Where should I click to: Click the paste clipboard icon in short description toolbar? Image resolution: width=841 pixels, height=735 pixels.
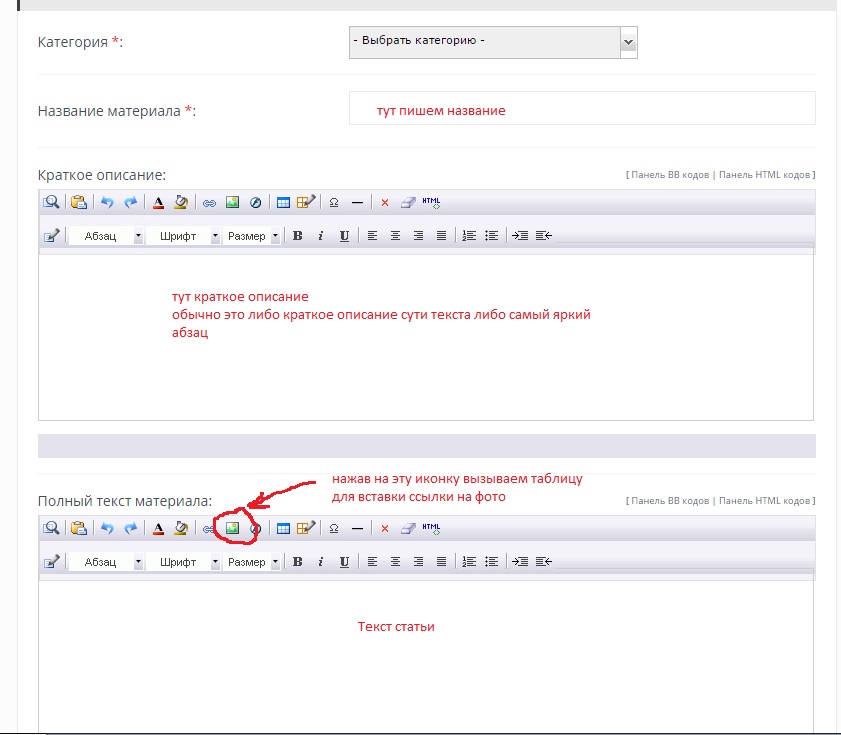(79, 202)
